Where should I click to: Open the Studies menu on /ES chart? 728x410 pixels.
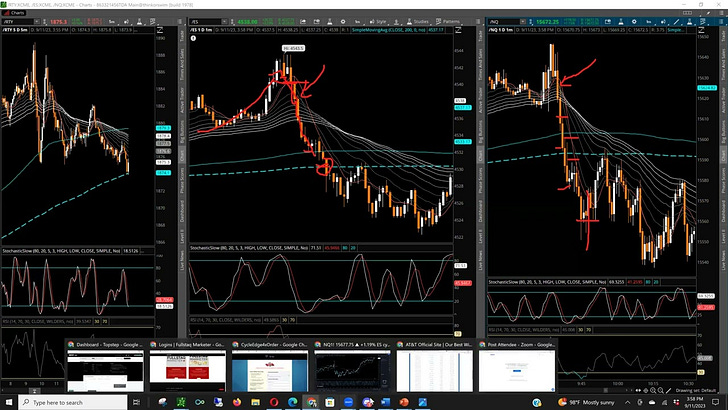418,21
